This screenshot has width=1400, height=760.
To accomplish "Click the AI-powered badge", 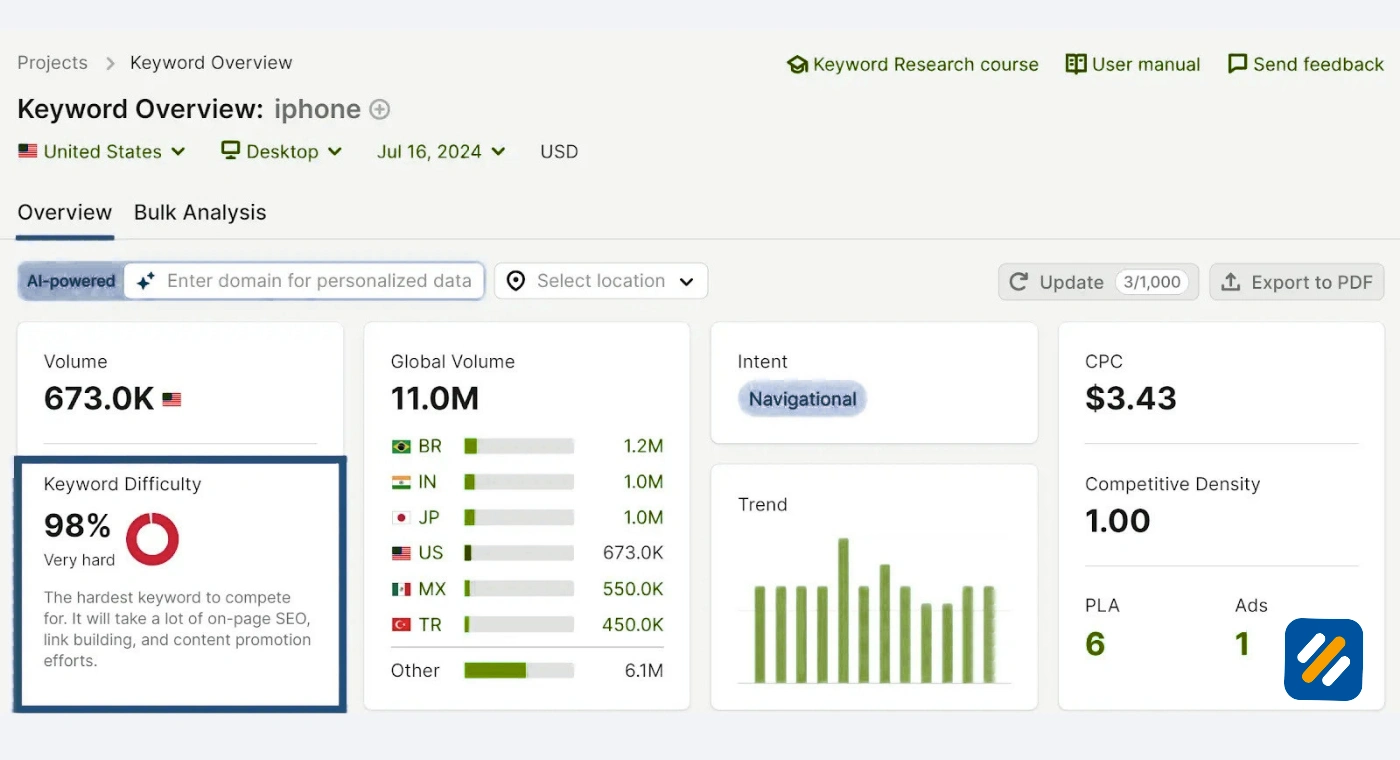I will coord(71,281).
